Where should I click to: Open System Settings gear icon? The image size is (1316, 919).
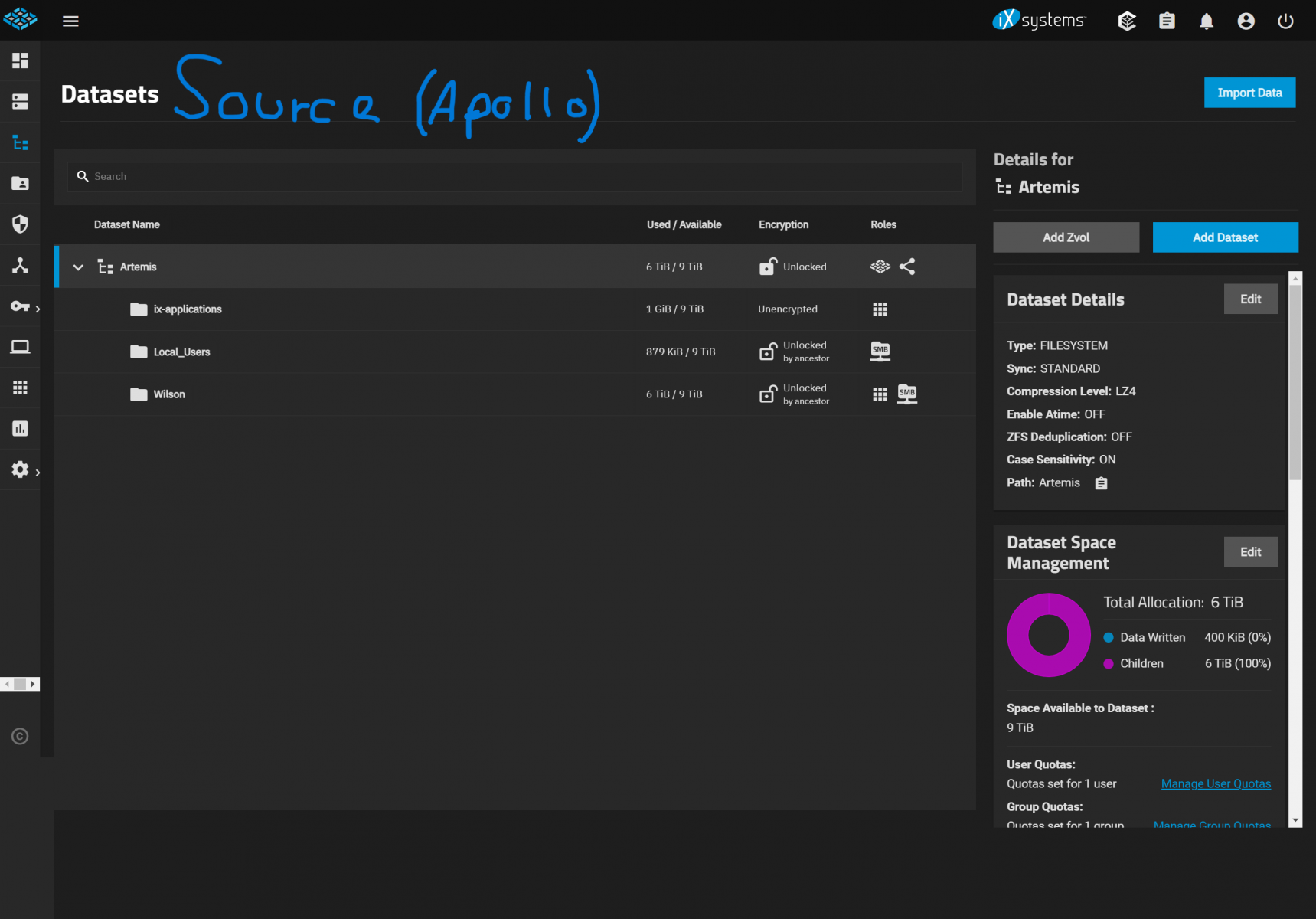pyautogui.click(x=20, y=469)
